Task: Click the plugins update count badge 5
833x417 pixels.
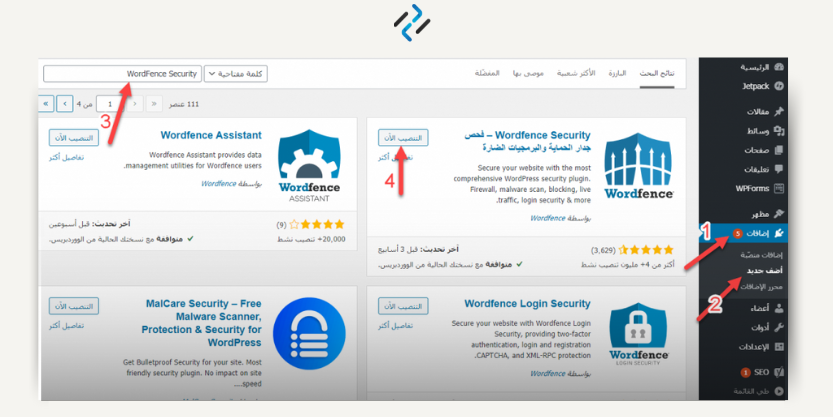Action: tap(737, 233)
